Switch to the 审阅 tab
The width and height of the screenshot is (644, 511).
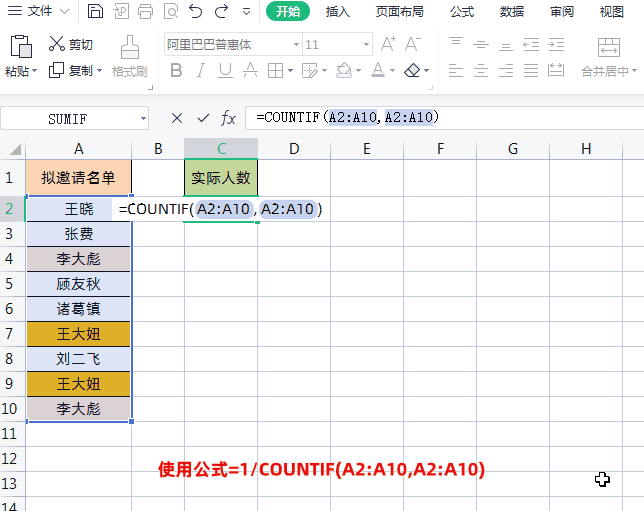pyautogui.click(x=562, y=12)
